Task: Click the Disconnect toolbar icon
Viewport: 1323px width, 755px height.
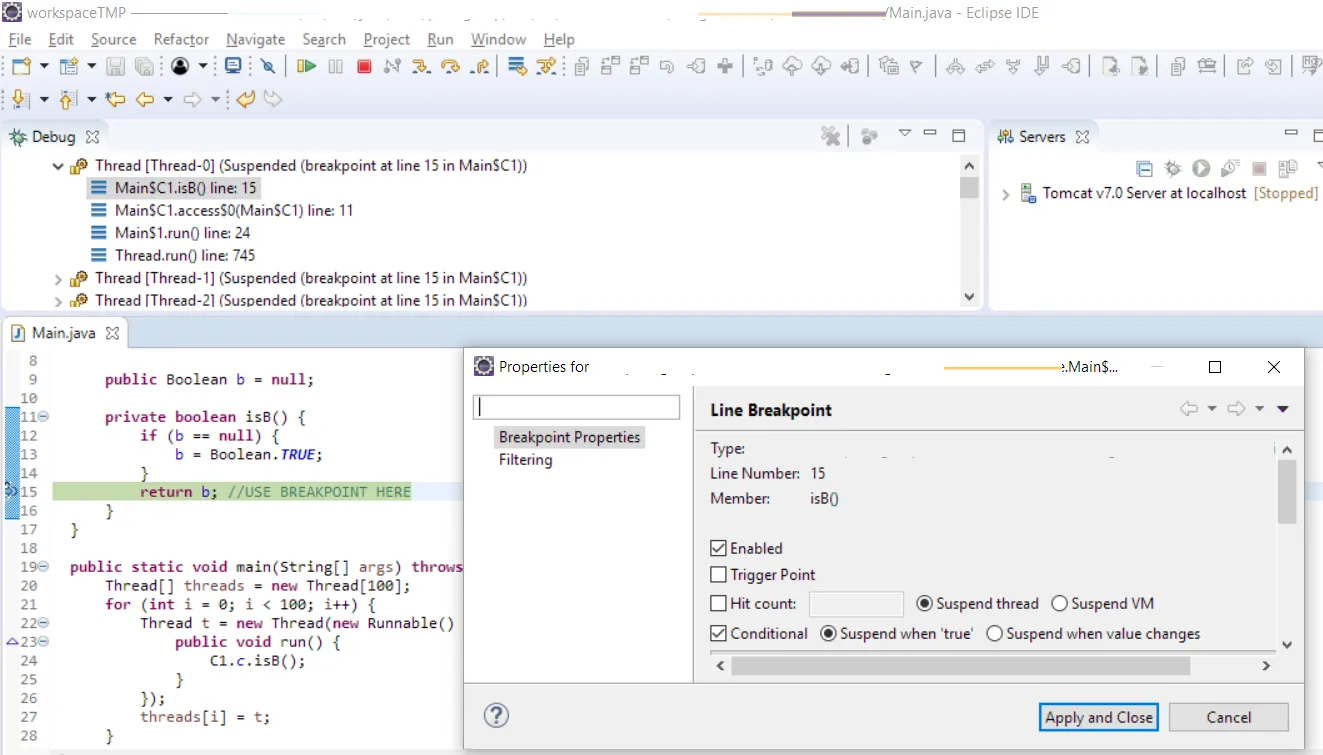Action: click(x=392, y=67)
